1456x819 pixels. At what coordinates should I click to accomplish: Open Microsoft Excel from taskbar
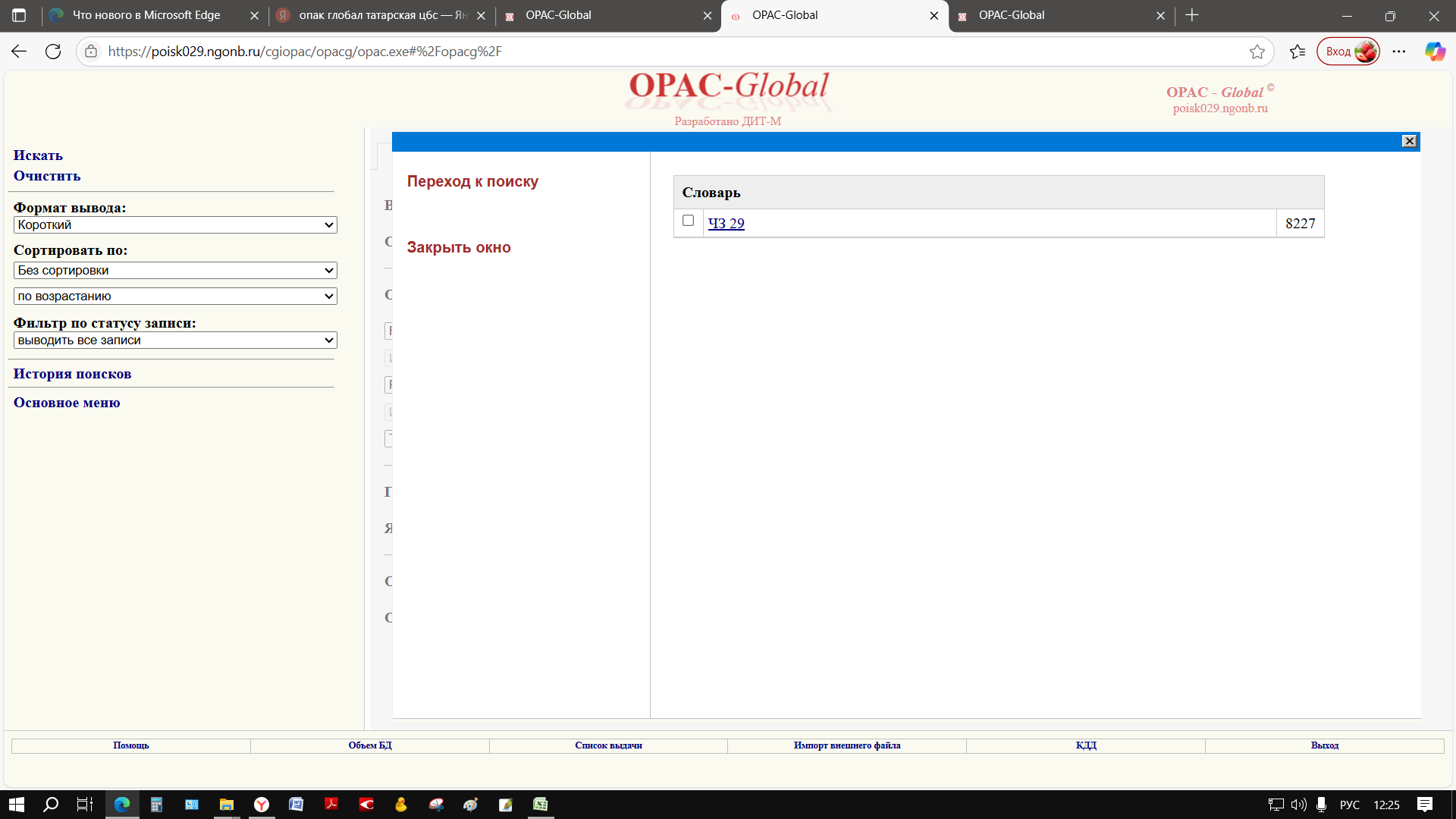point(541,805)
